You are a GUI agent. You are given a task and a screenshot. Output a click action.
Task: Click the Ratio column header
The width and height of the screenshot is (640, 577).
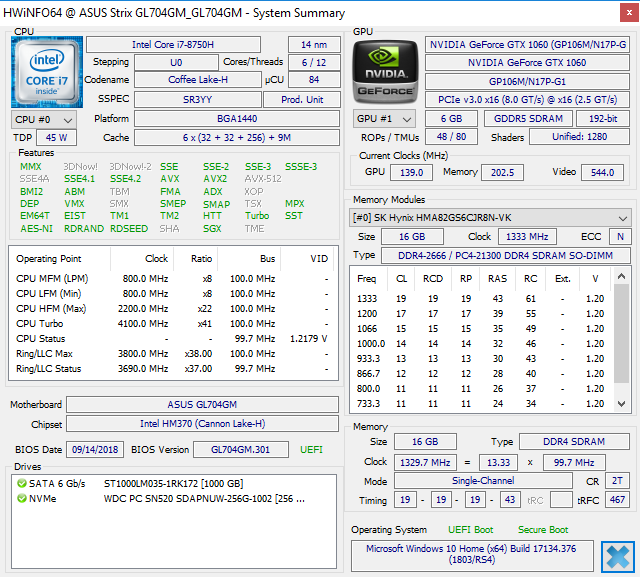(196, 259)
